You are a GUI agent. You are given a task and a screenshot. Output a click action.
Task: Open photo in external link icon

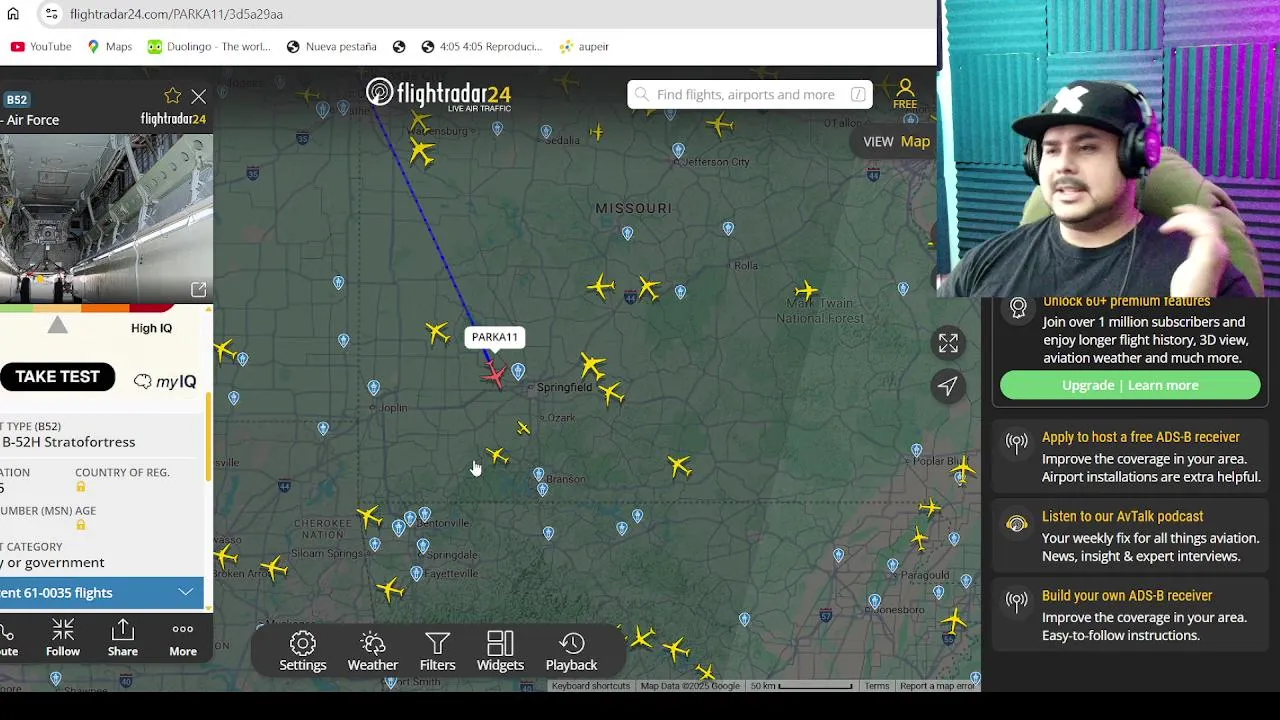(x=198, y=289)
